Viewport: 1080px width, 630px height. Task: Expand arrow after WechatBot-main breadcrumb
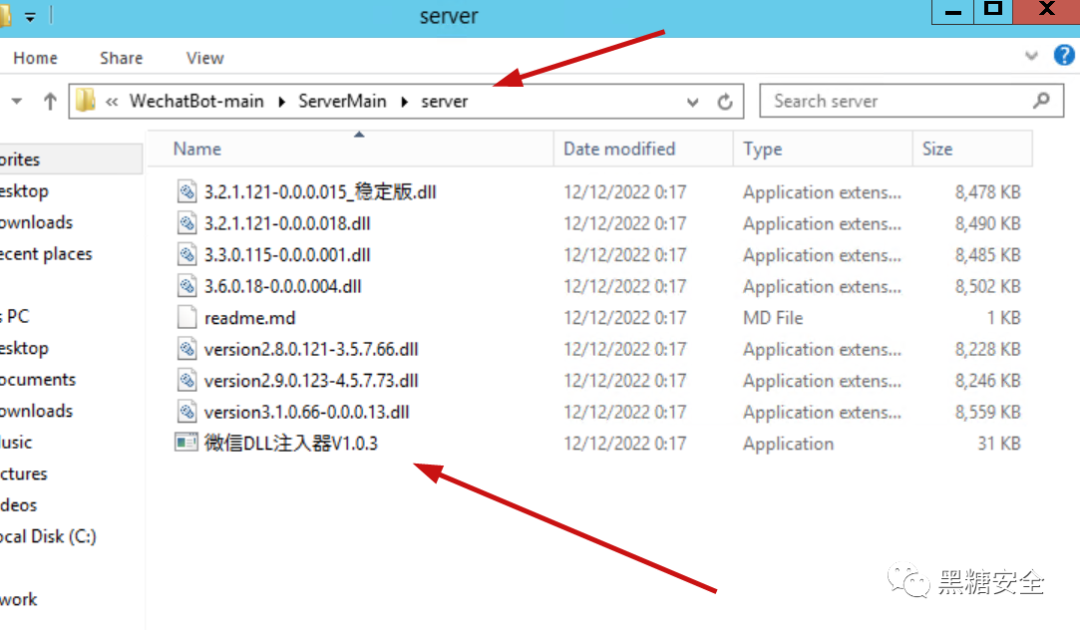282,102
